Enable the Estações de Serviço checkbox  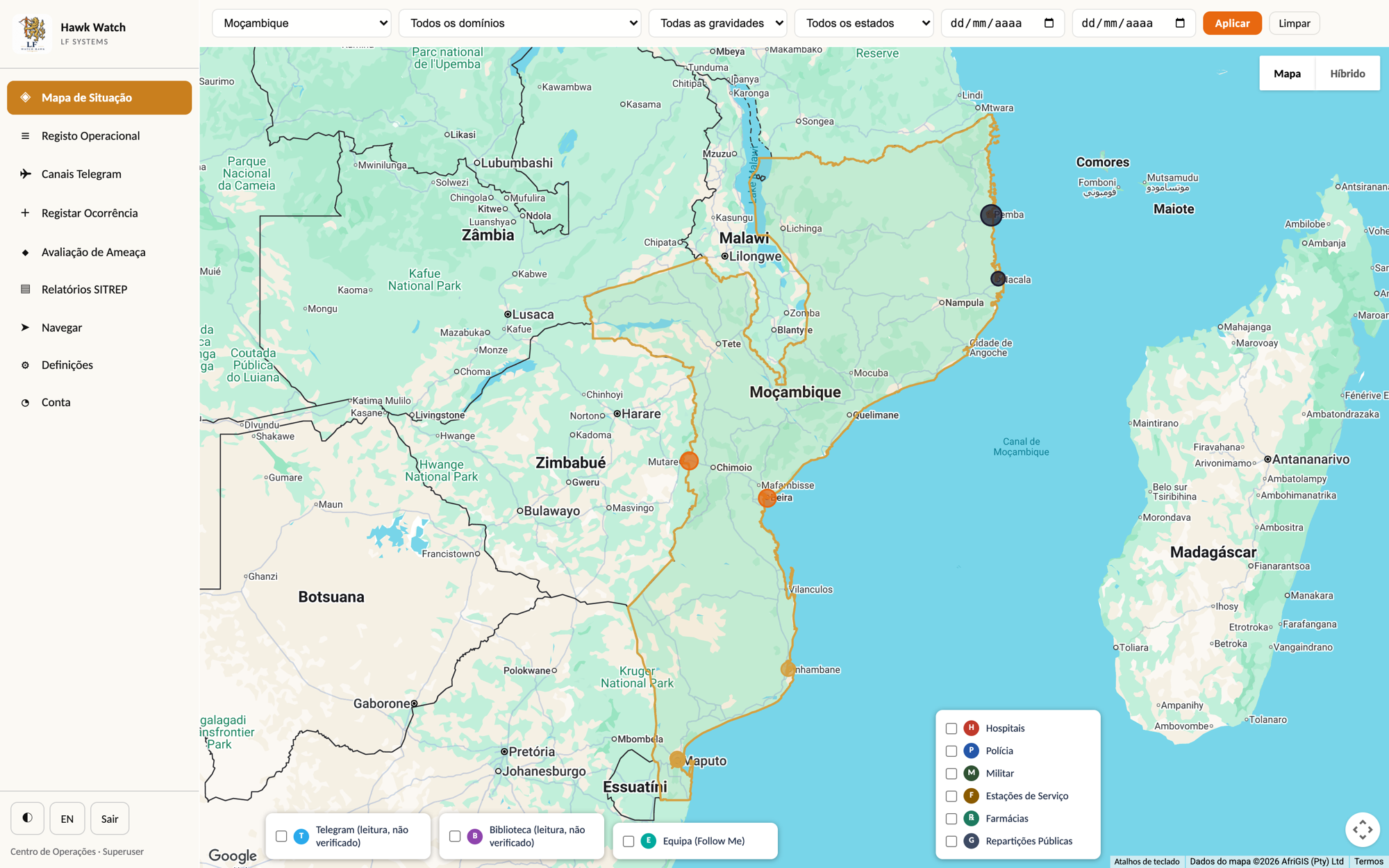(951, 796)
